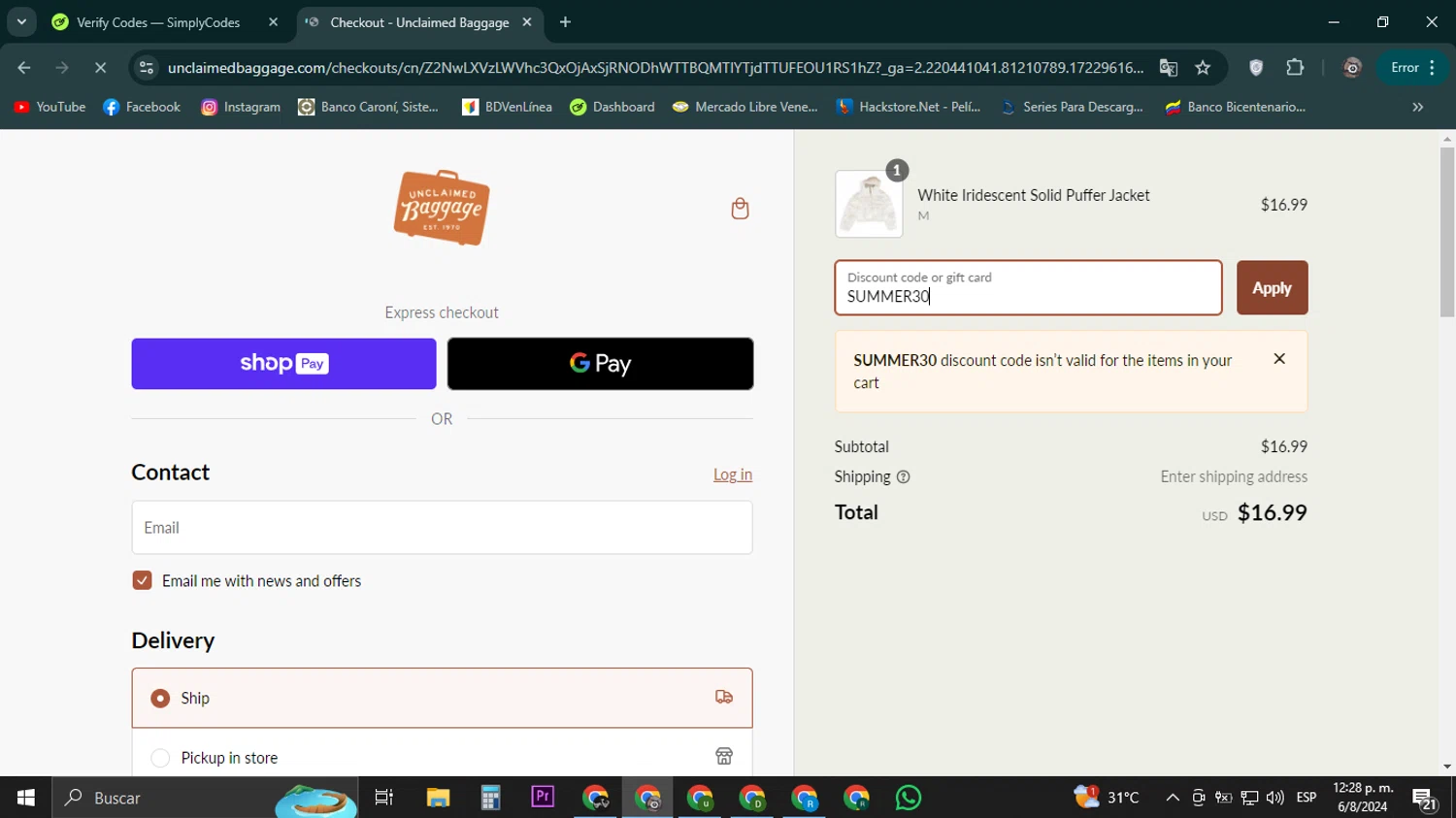Focus the Email contact field
This screenshot has height=818, width=1456.
point(442,528)
